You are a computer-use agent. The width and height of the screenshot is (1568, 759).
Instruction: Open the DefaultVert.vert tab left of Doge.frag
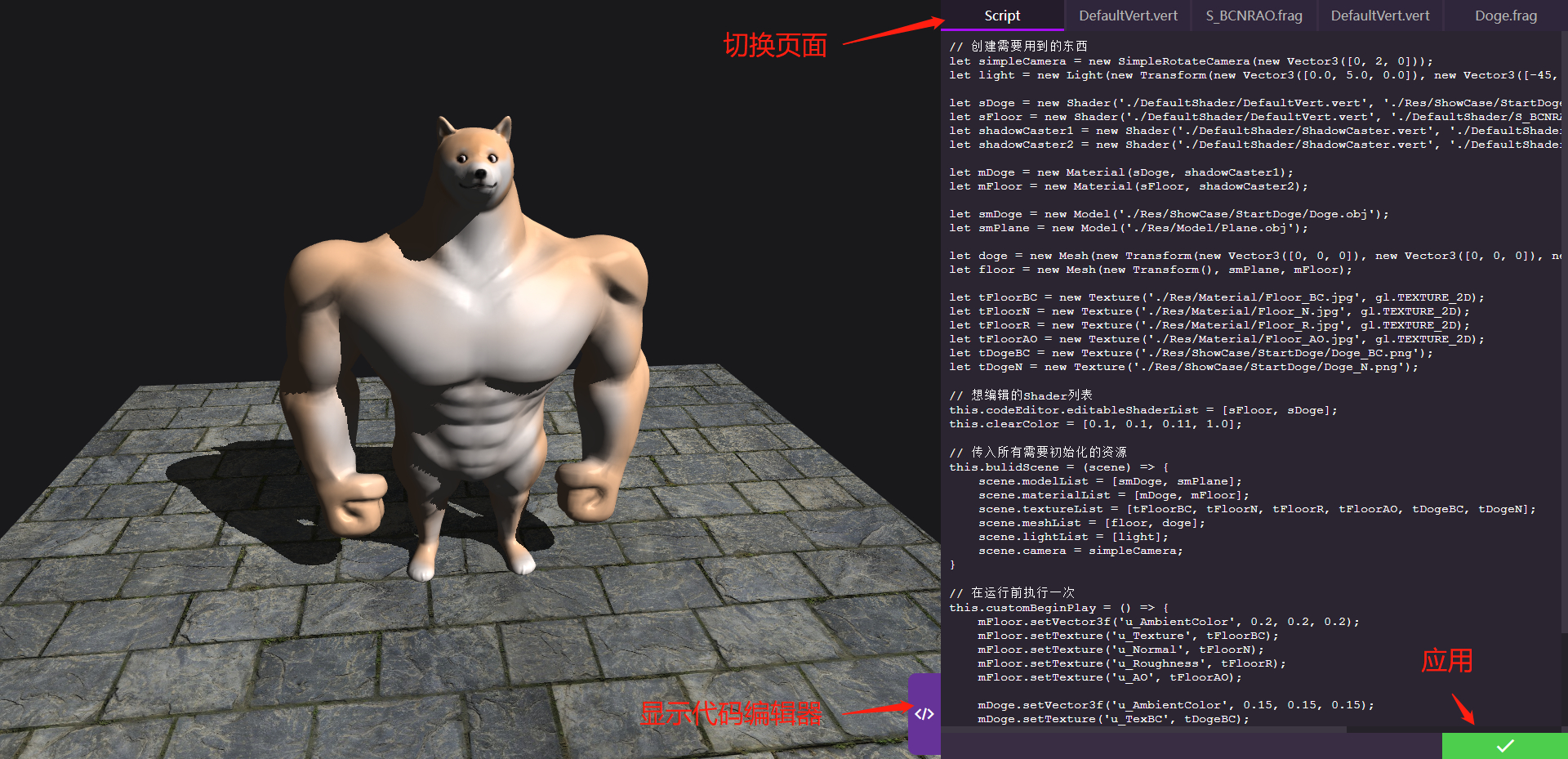[x=1379, y=16]
